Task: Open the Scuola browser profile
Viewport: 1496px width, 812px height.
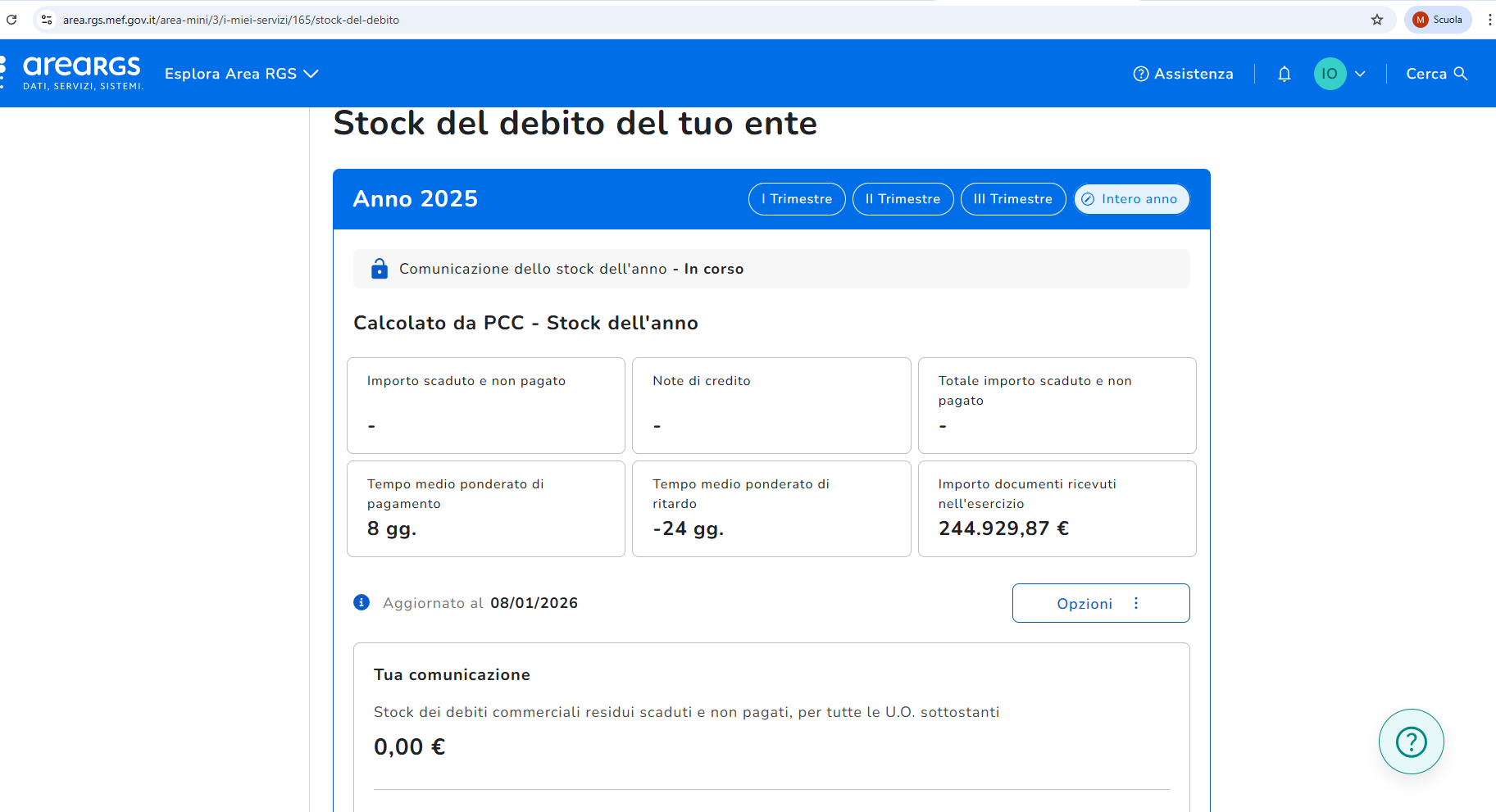Action: click(1438, 20)
